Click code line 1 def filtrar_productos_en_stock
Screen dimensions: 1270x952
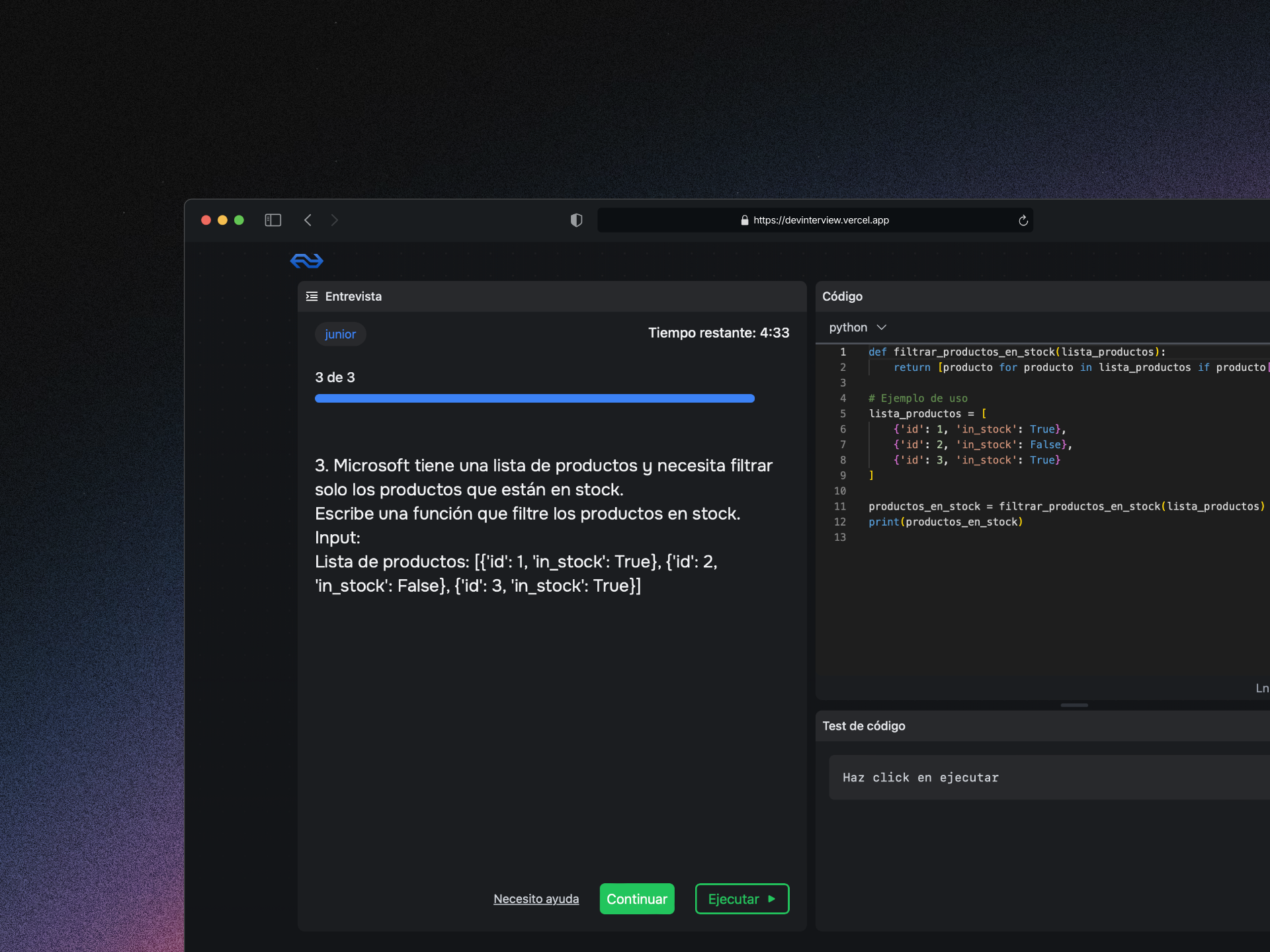click(x=1017, y=352)
